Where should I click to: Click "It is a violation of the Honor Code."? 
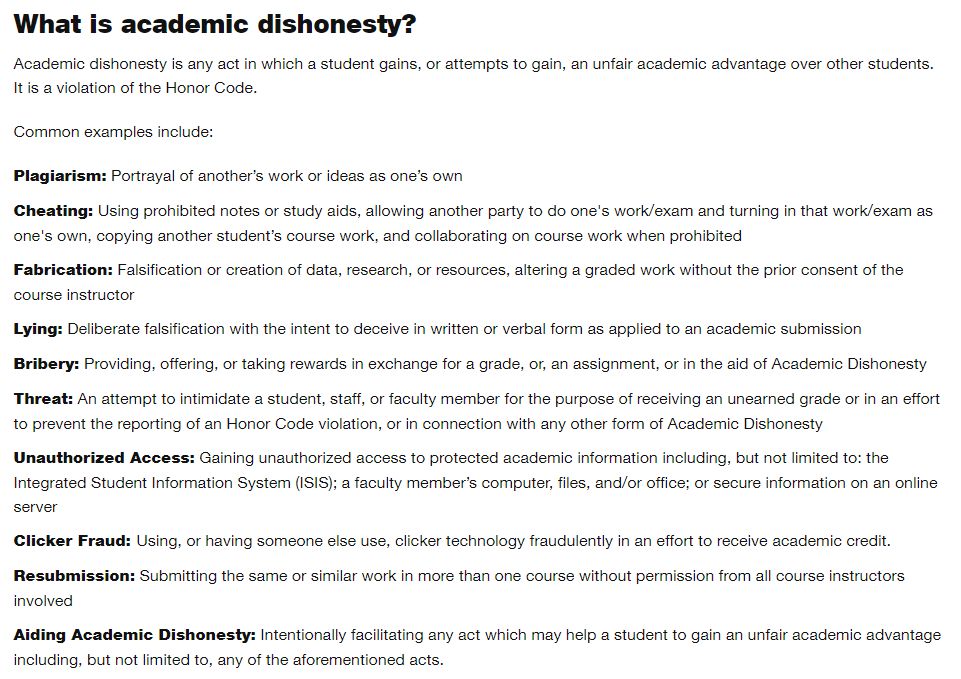pyautogui.click(x=135, y=88)
